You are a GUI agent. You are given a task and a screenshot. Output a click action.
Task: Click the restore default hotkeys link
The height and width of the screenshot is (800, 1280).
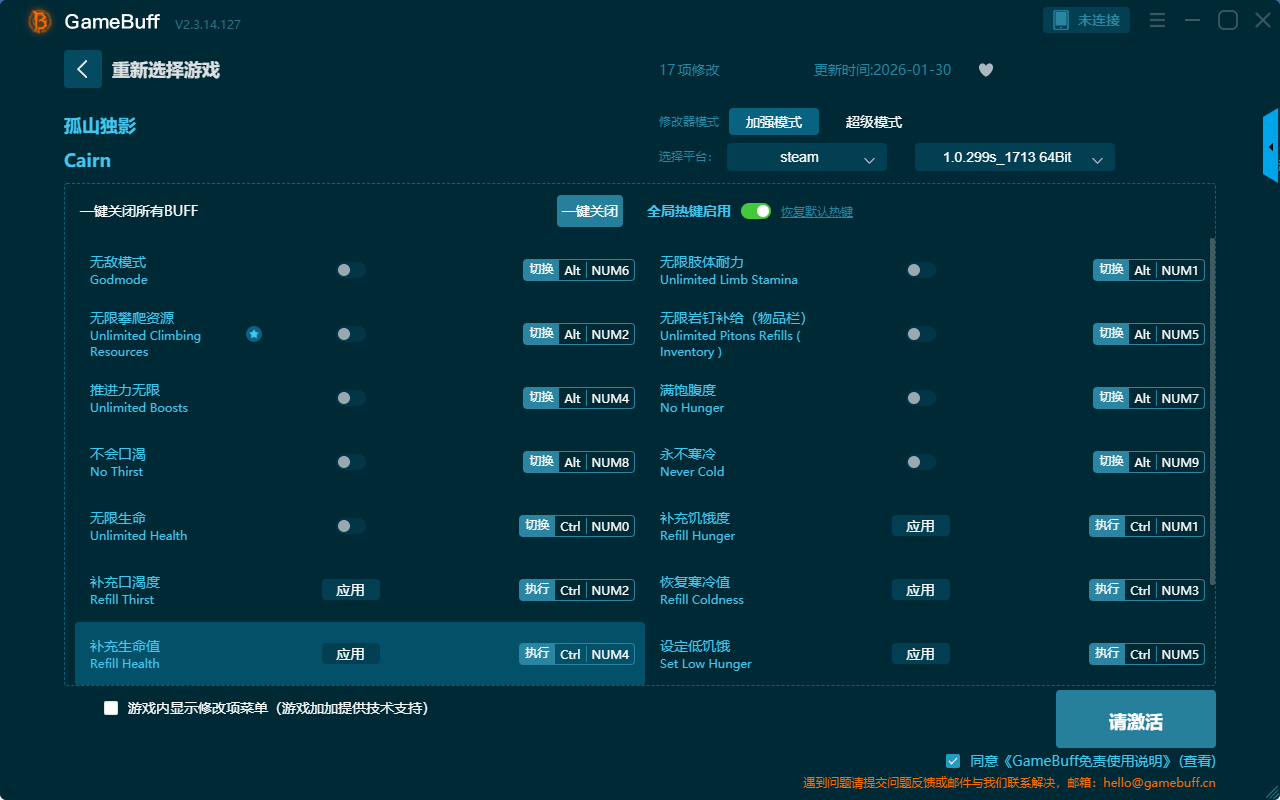click(816, 212)
